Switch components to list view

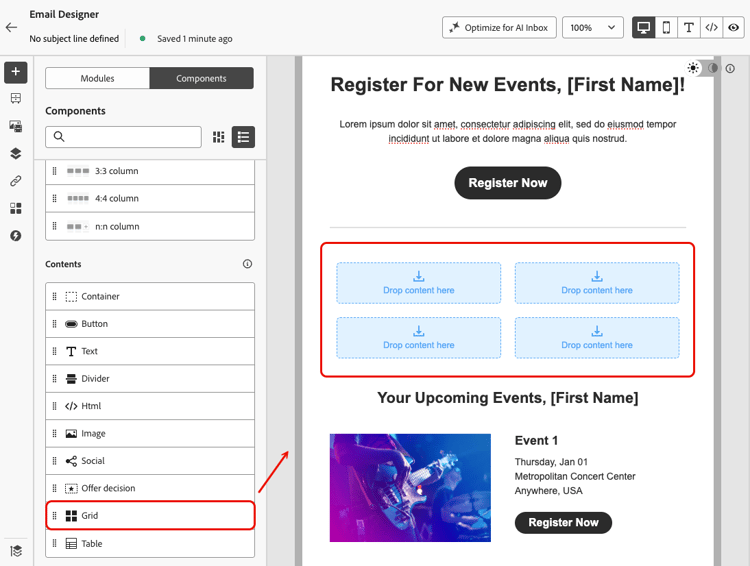pos(243,137)
